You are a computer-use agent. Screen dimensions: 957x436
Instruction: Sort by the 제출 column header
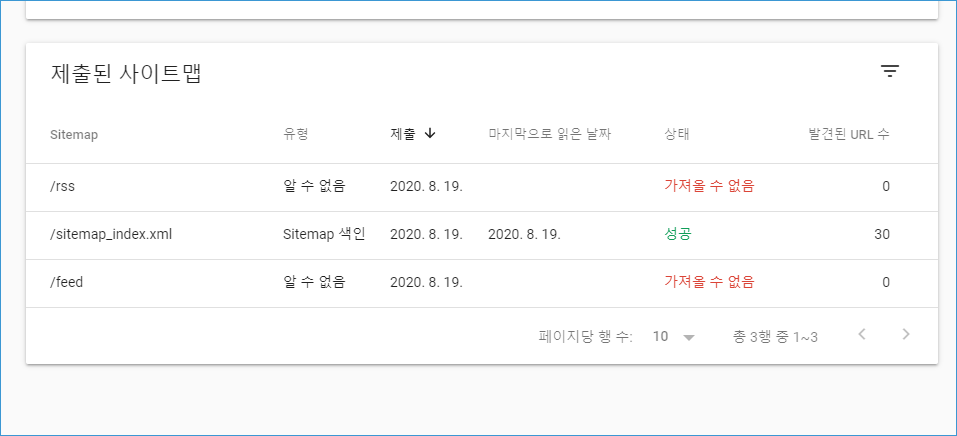[403, 134]
